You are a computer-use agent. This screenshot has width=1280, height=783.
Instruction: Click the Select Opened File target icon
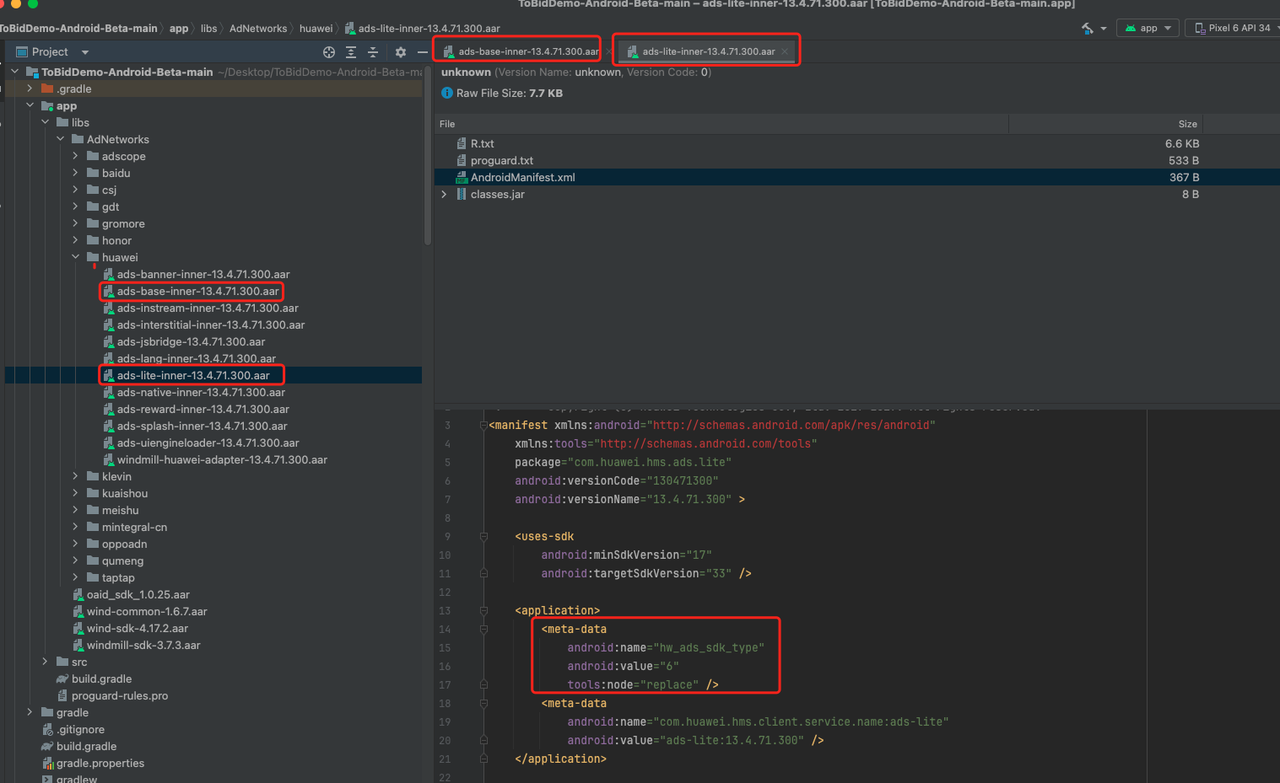pyautogui.click(x=329, y=52)
